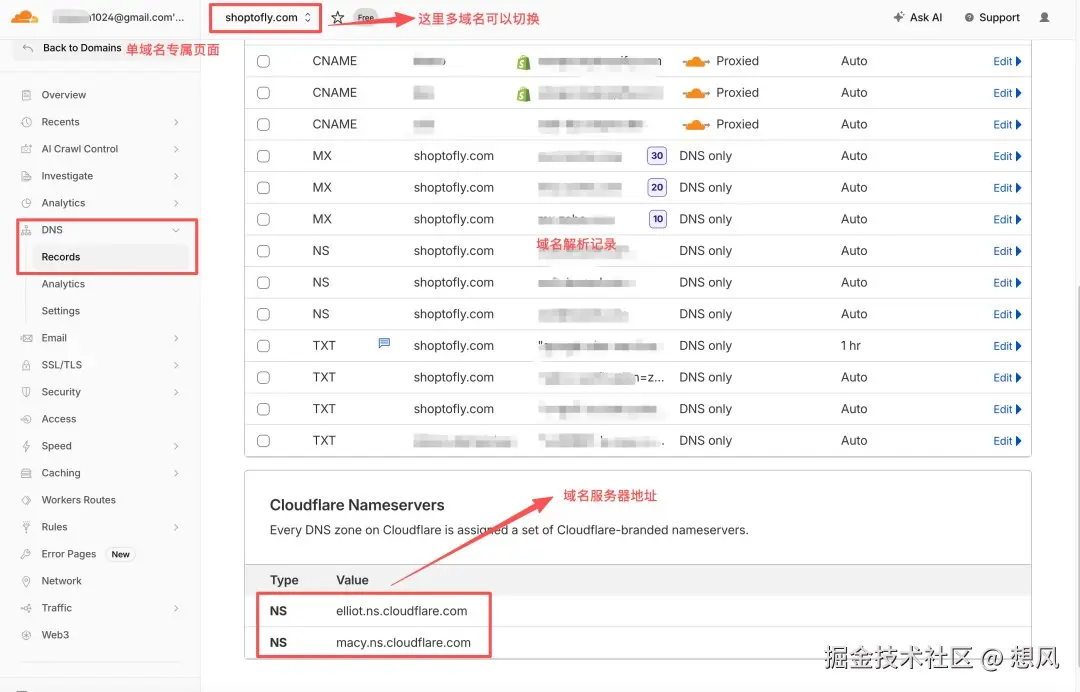Expand the SSL/TLS section

pyautogui.click(x=176, y=365)
